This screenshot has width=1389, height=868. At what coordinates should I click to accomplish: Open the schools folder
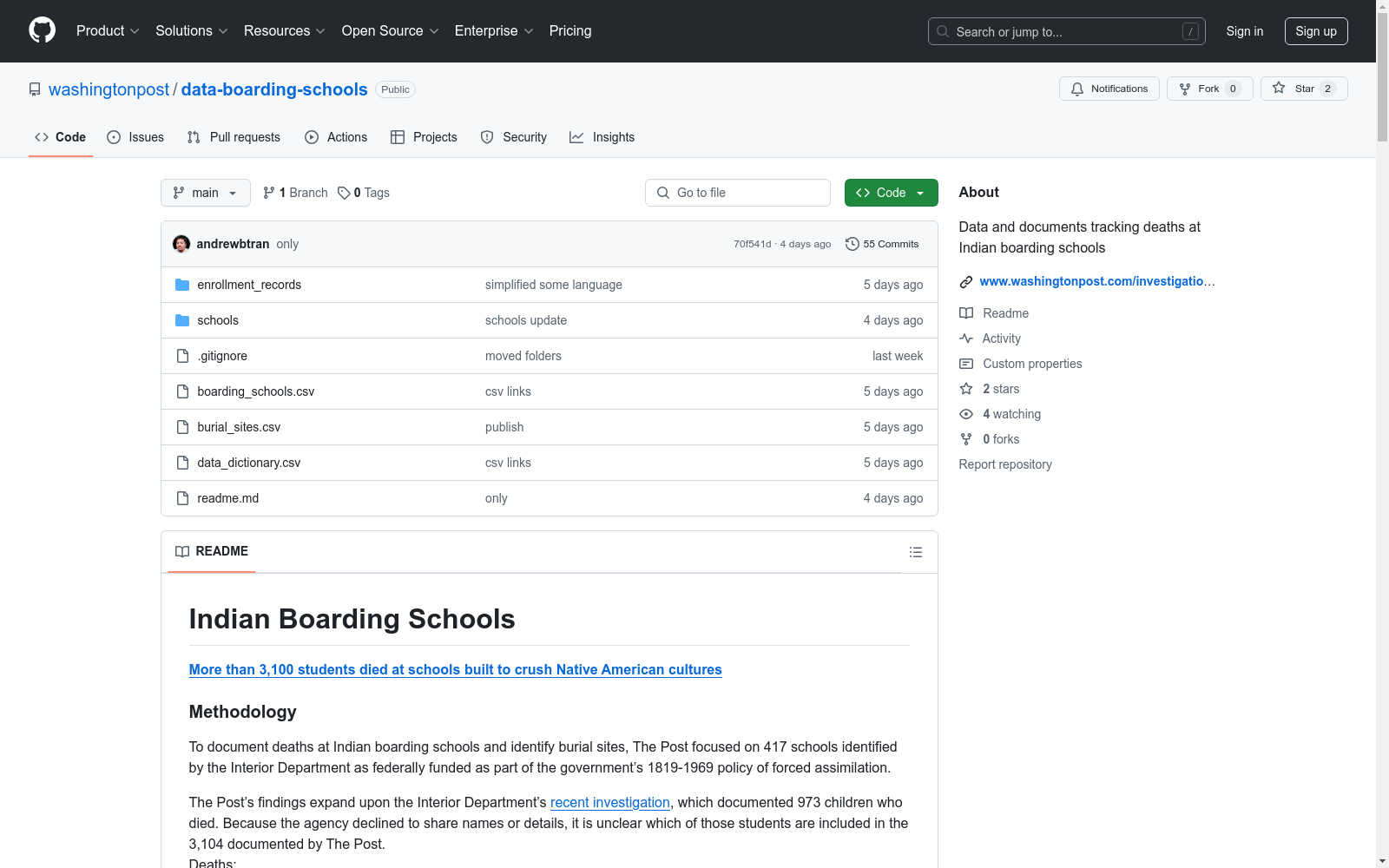click(218, 320)
